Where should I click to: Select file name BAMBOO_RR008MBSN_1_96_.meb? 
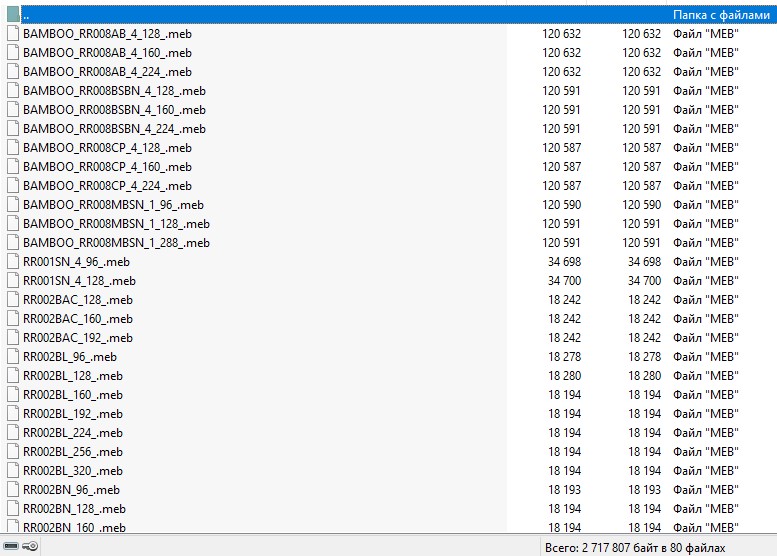(113, 205)
